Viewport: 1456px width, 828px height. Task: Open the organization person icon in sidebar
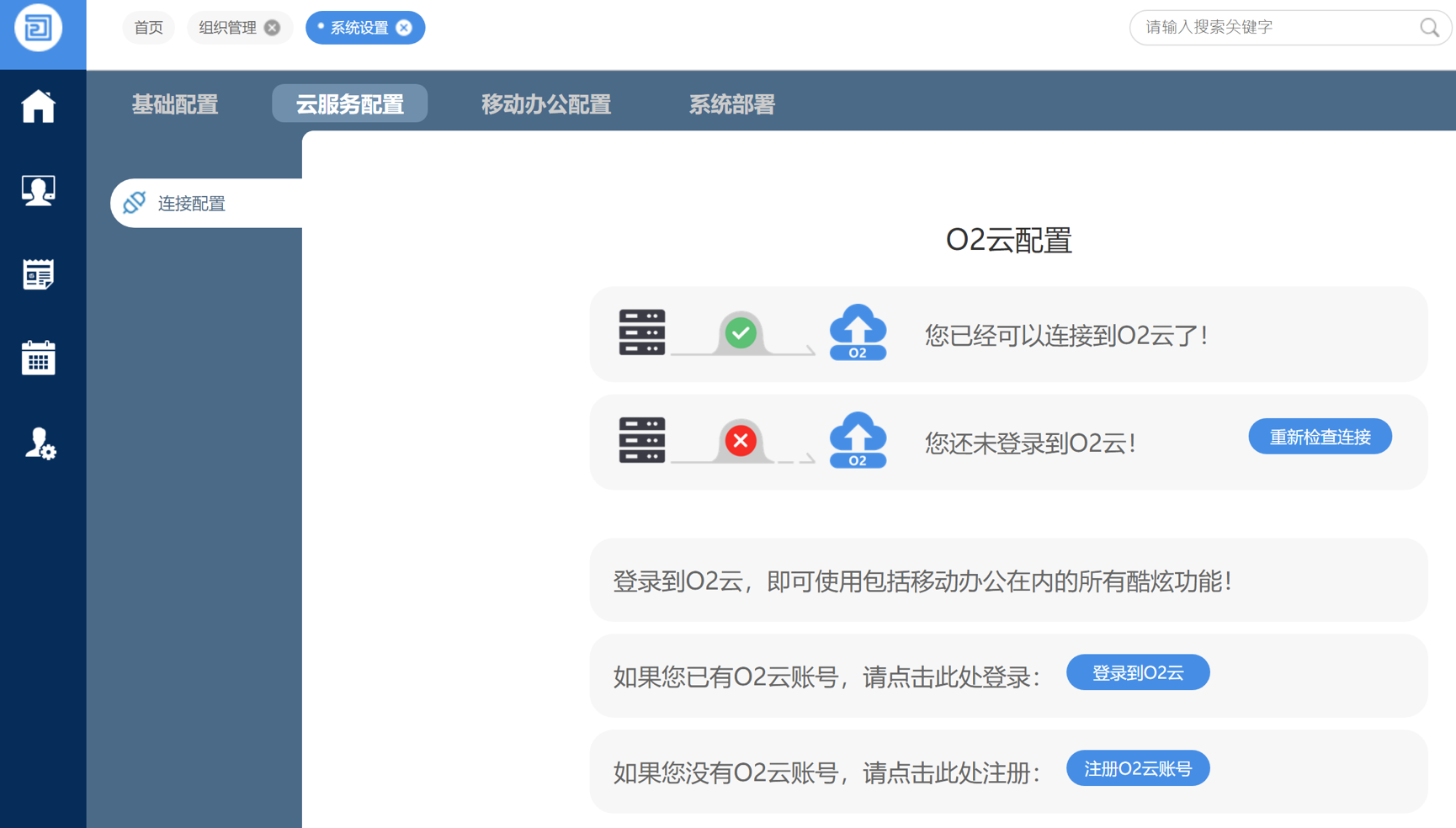pyautogui.click(x=39, y=191)
